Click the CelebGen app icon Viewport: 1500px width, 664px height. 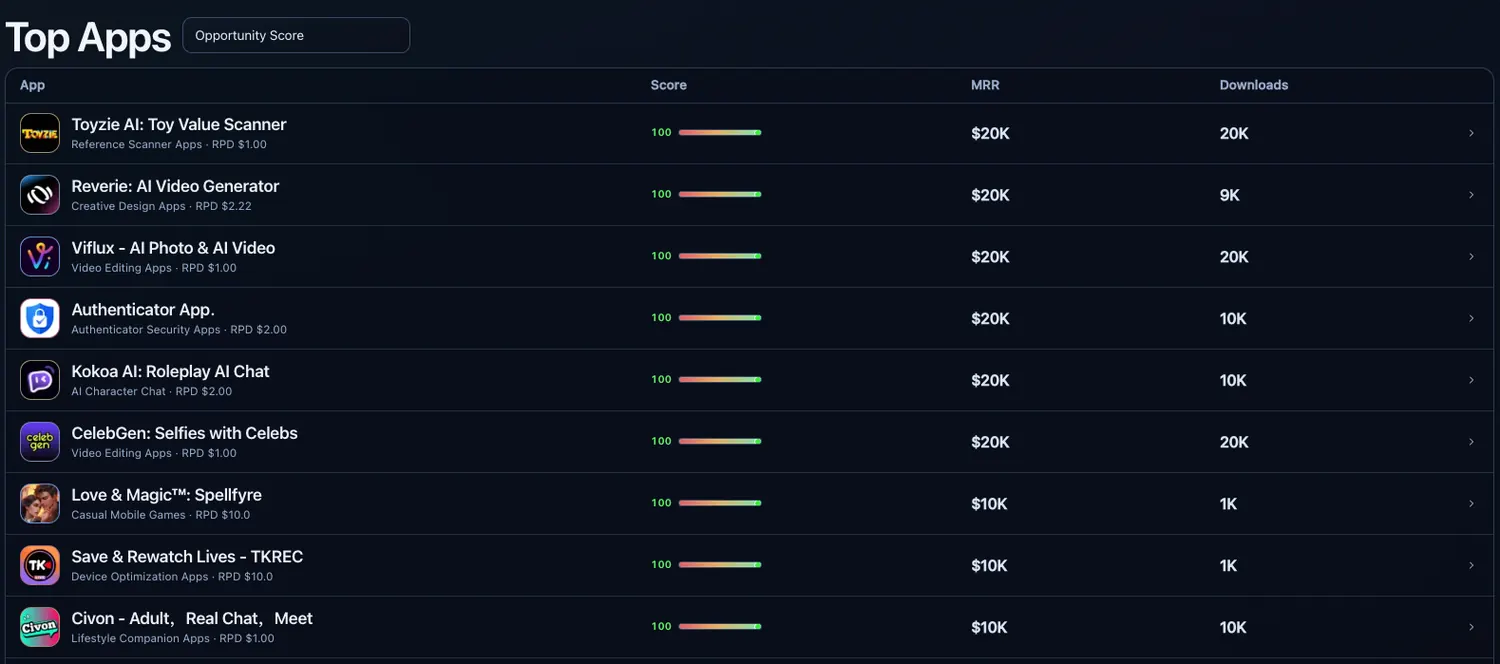40,442
